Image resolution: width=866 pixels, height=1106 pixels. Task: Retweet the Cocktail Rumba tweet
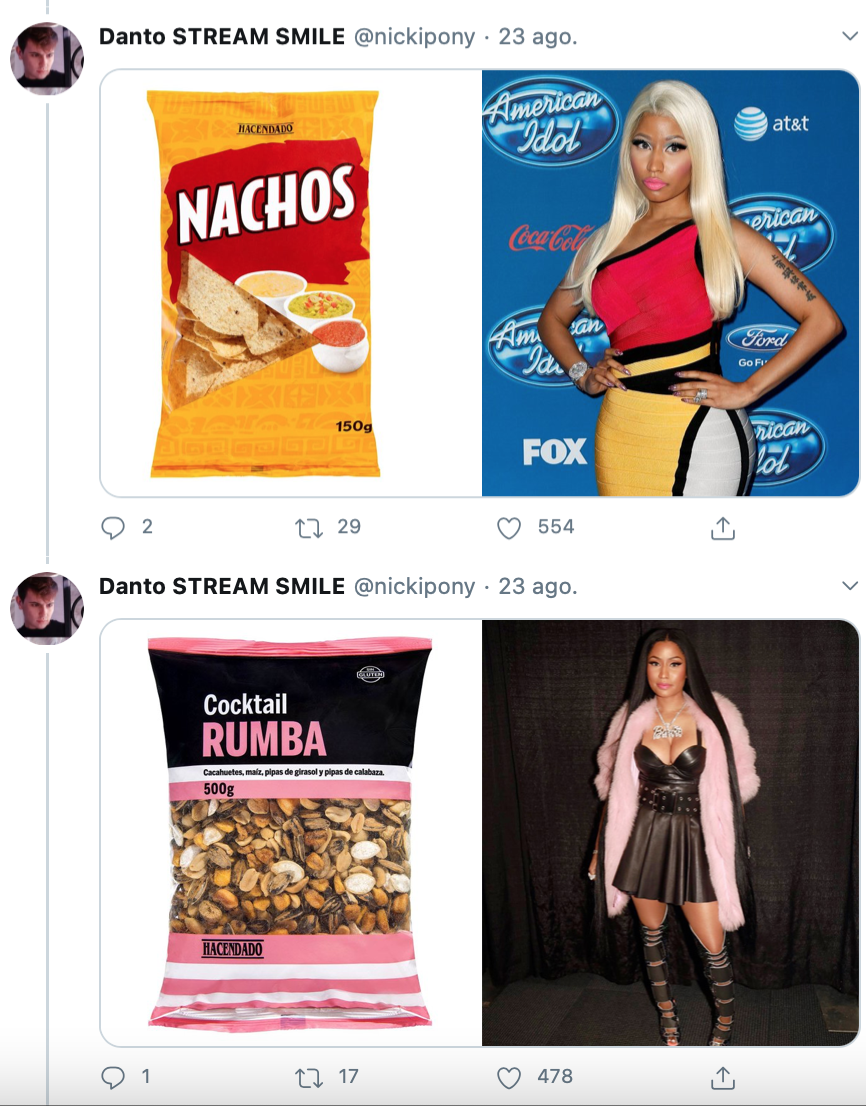[x=310, y=1077]
